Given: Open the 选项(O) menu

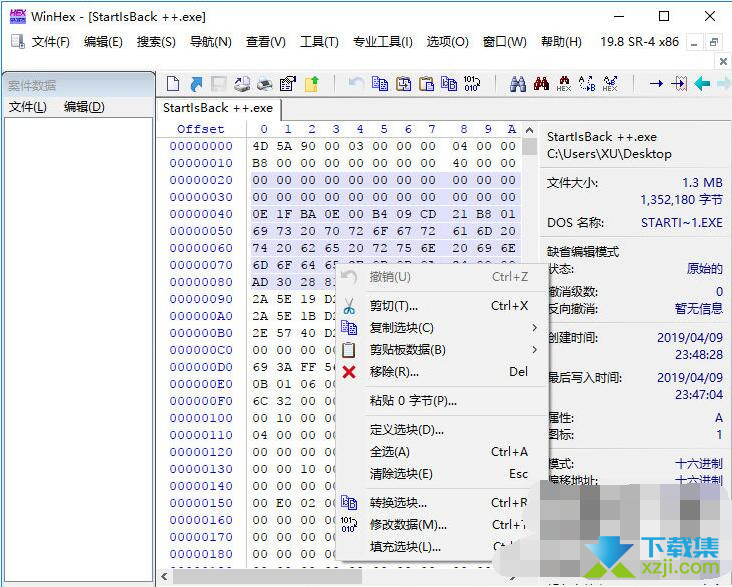Looking at the screenshot, I should click(447, 42).
